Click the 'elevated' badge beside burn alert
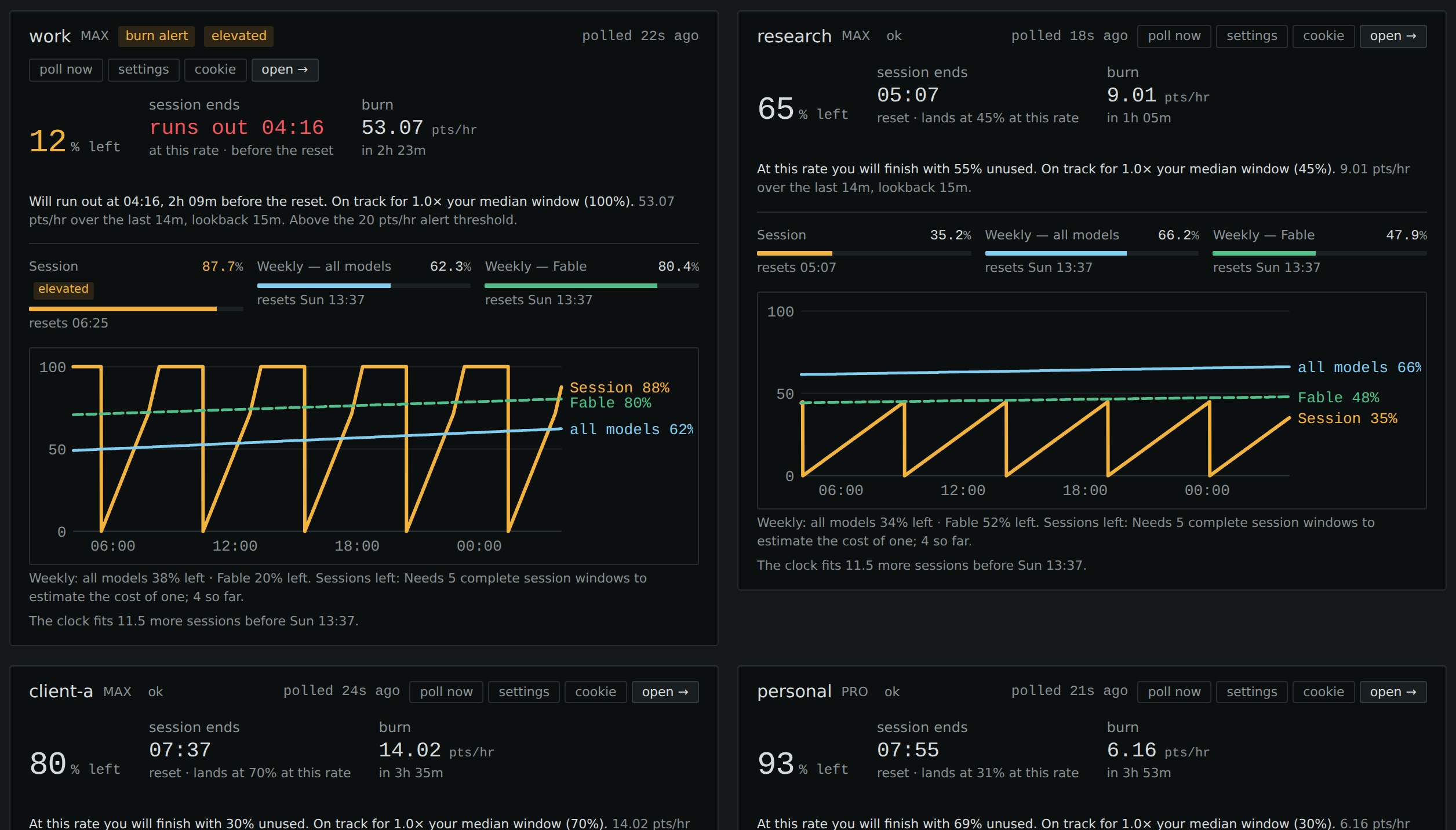Screen dimensions: 1456x830 tap(239, 36)
